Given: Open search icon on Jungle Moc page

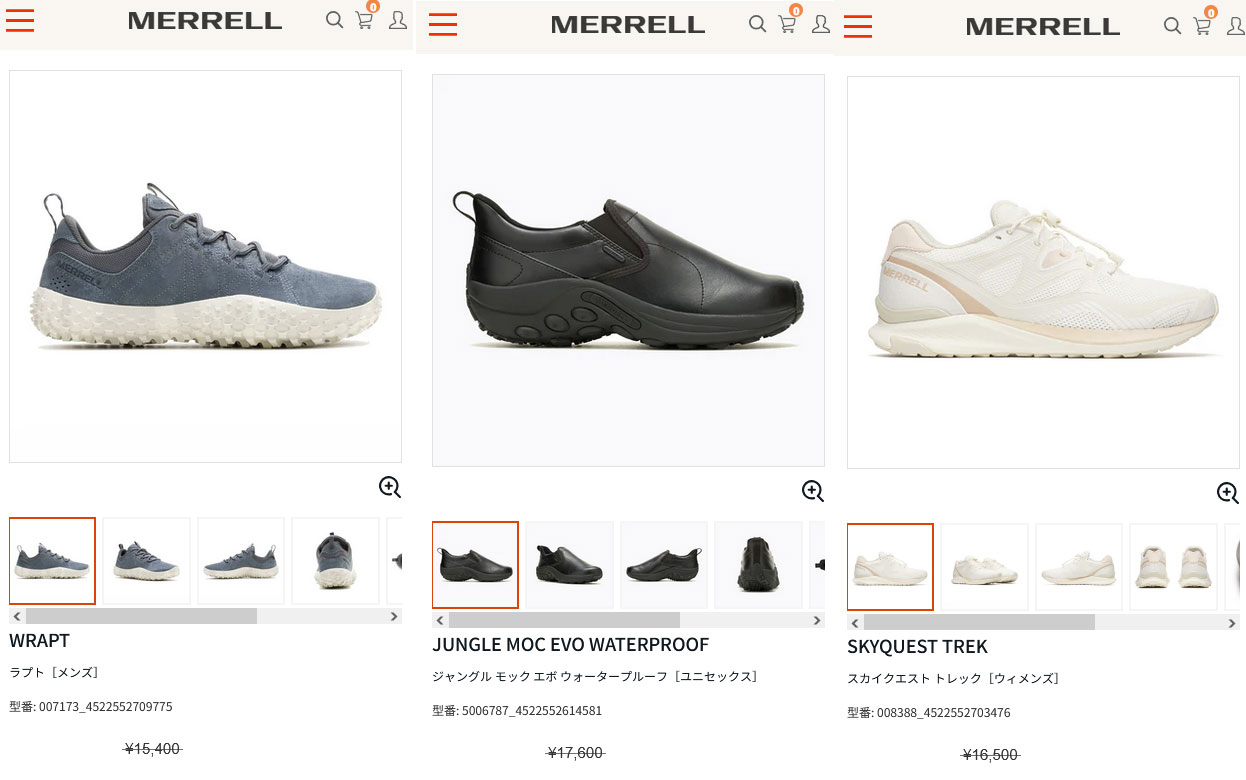Looking at the screenshot, I should click(757, 24).
